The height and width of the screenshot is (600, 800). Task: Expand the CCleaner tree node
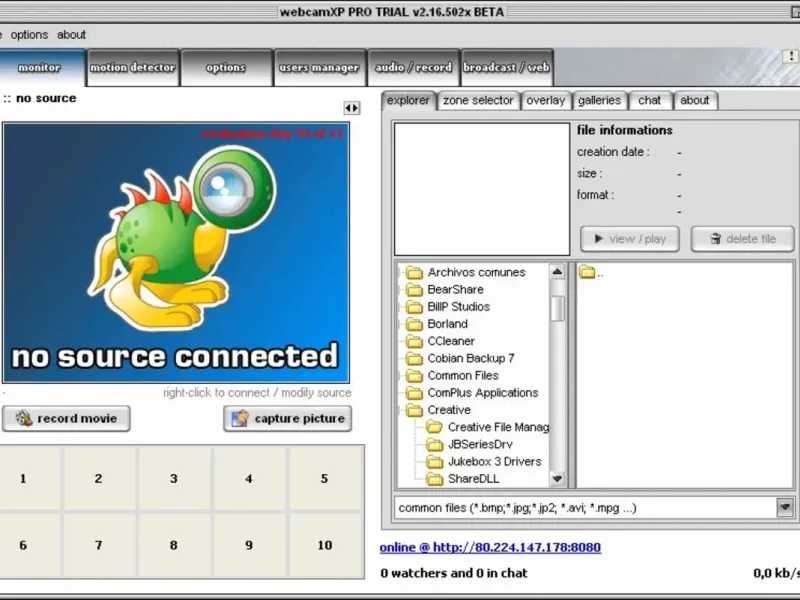pos(399,341)
